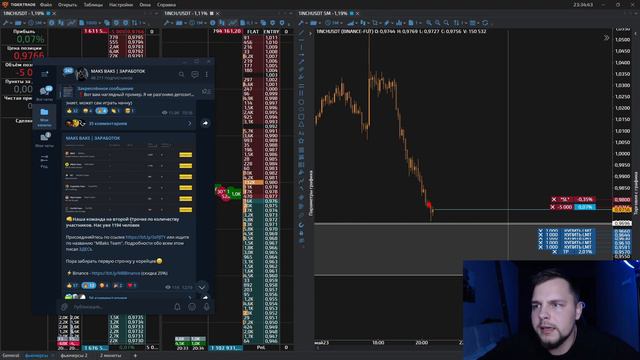Cancel the TP 2.07% order line
This screenshot has height=360, width=640.
(x=554, y=252)
